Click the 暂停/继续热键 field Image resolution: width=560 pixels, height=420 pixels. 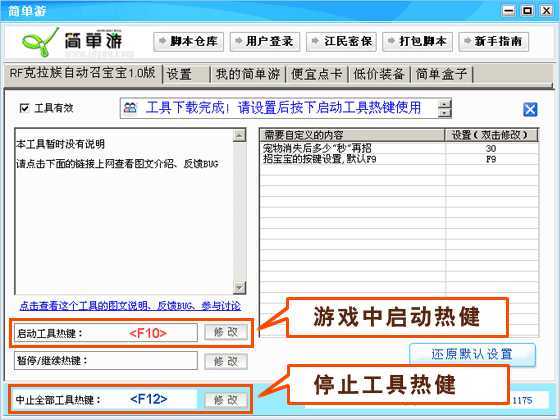[x=106, y=360]
